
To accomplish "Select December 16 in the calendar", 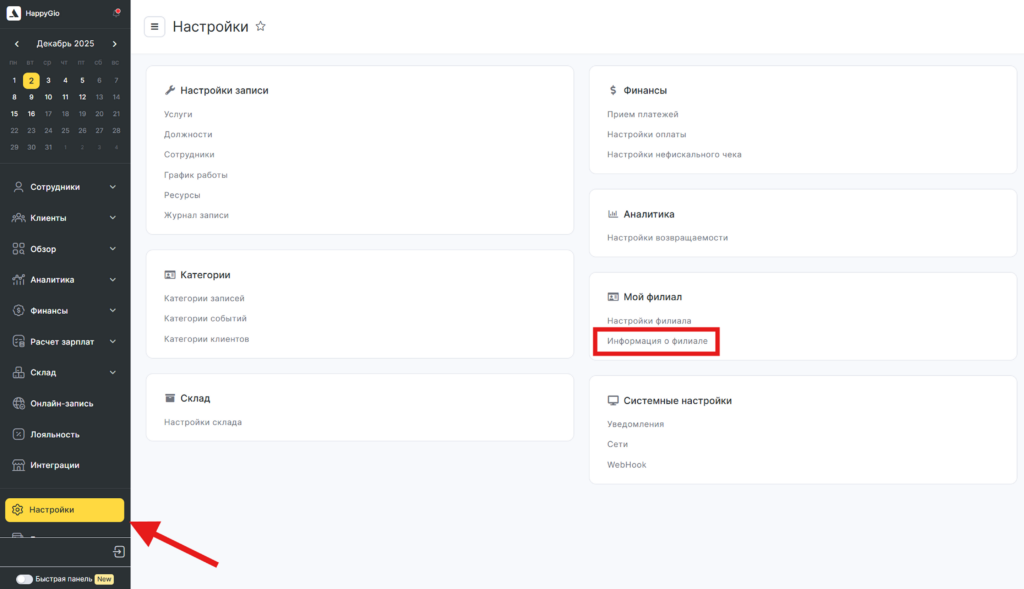I will click(31, 114).
